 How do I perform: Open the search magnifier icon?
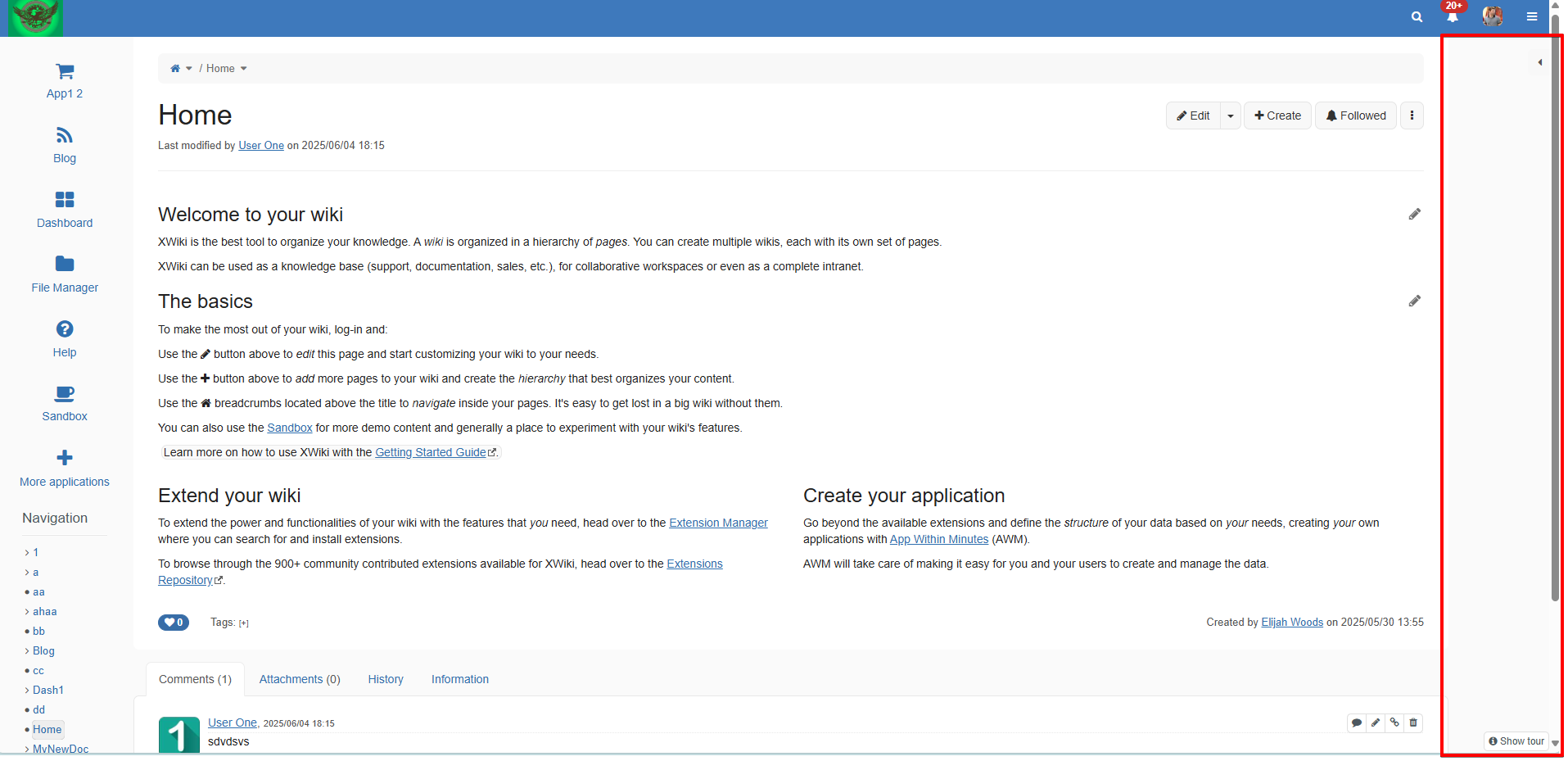point(1417,17)
